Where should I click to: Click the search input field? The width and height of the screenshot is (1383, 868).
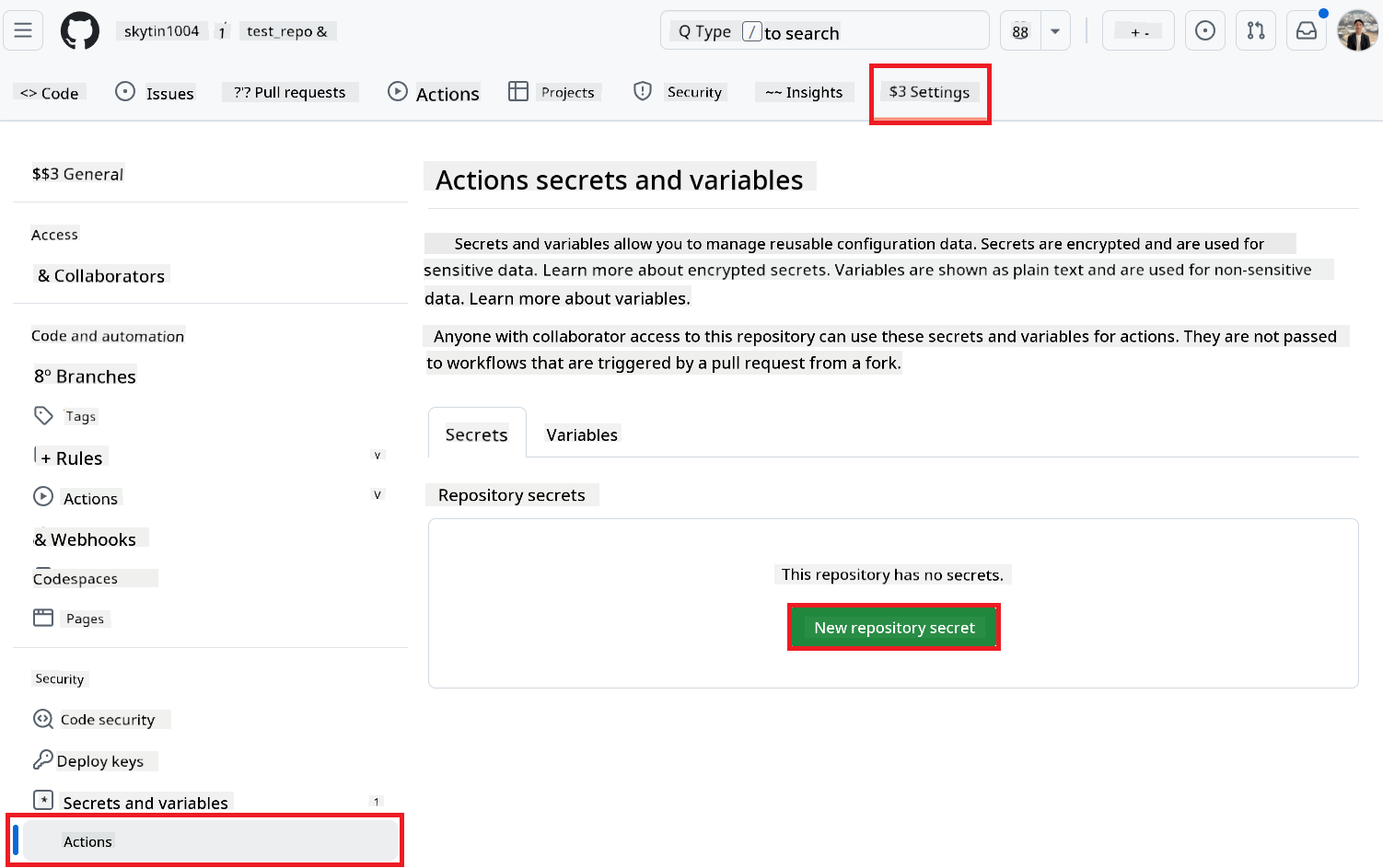tap(824, 29)
